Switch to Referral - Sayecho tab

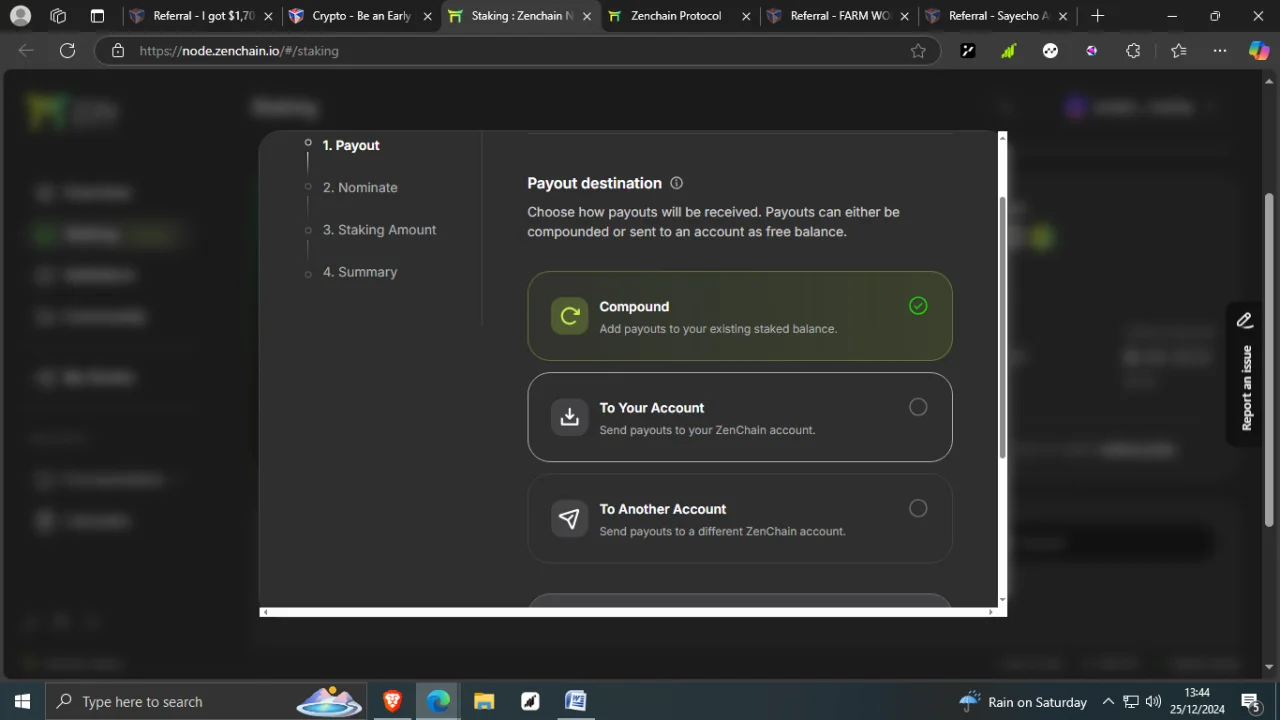(996, 16)
